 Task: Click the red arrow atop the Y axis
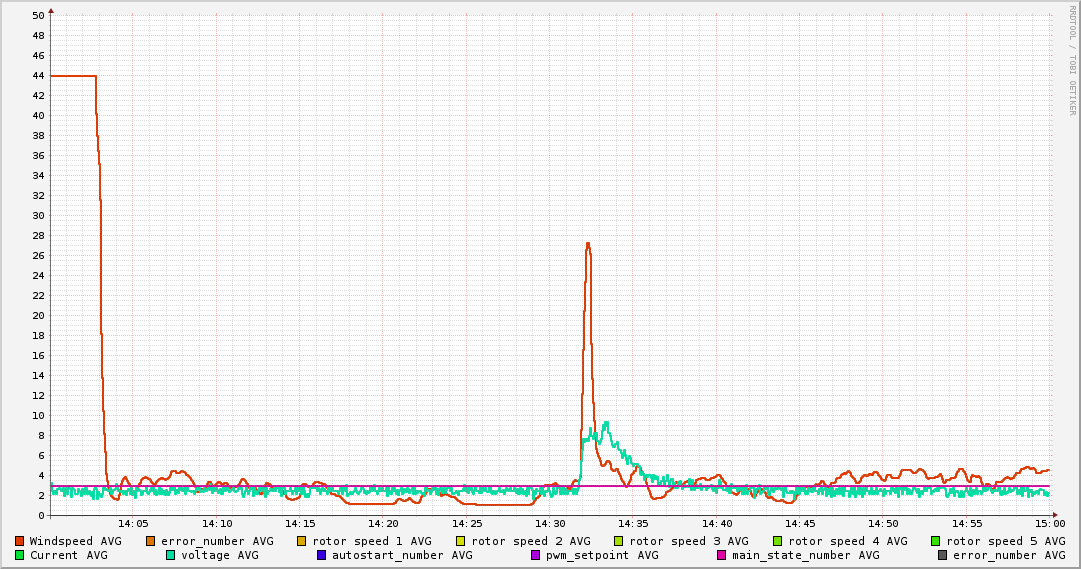[50, 8]
